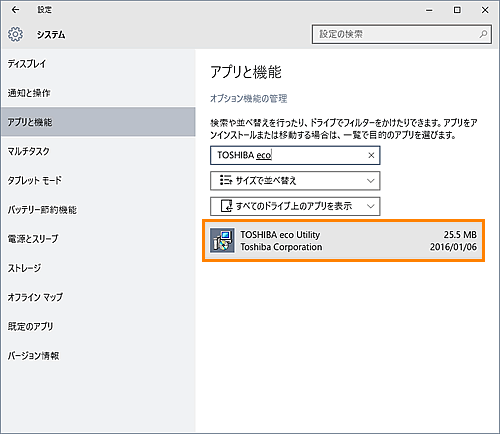The height and width of the screenshot is (434, 500).
Task: Open オフライン マップ settings
Action: (x=98, y=297)
